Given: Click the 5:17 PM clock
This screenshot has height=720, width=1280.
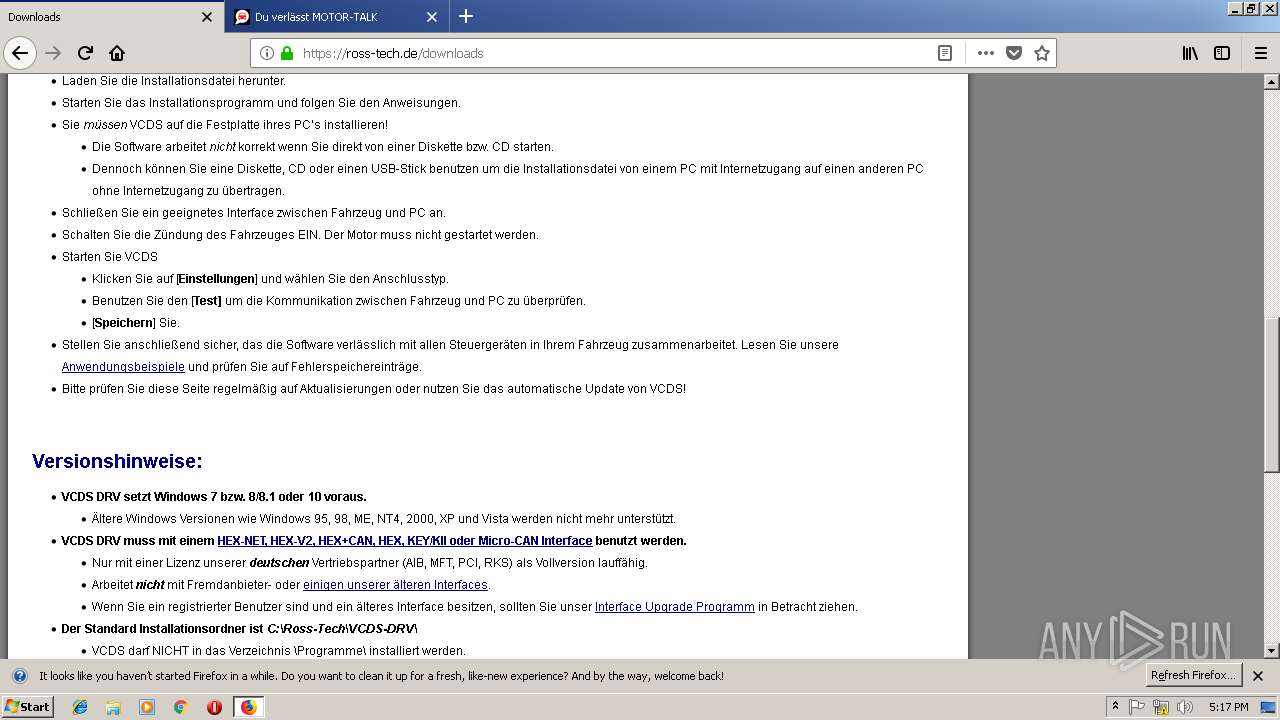Looking at the screenshot, I should pyautogui.click(x=1228, y=707).
